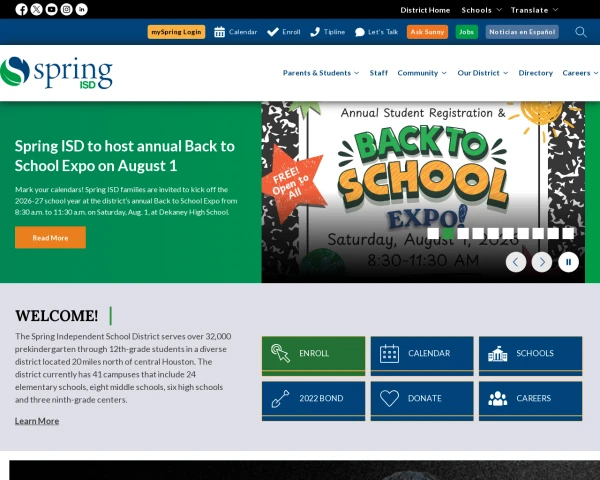Click the SCHOOLS tile label
Viewport: 600px width, 480px height.
click(535, 353)
